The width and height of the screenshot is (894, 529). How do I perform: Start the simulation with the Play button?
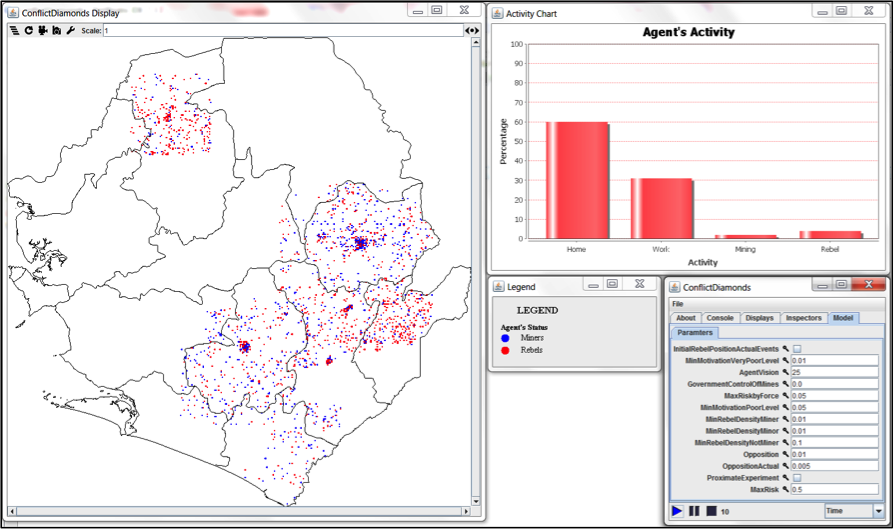pos(677,511)
